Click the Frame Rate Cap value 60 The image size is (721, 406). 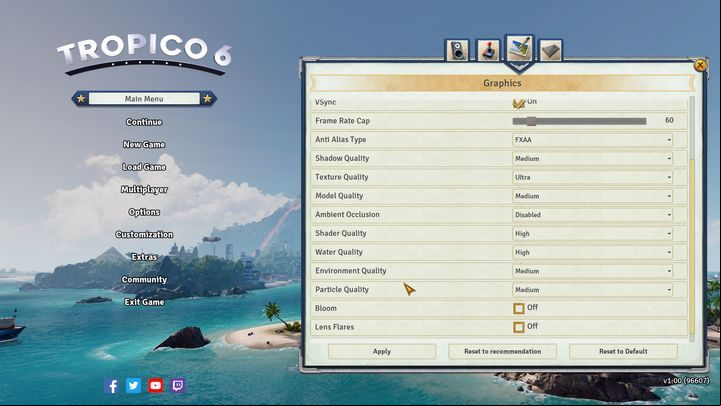pyautogui.click(x=669, y=120)
